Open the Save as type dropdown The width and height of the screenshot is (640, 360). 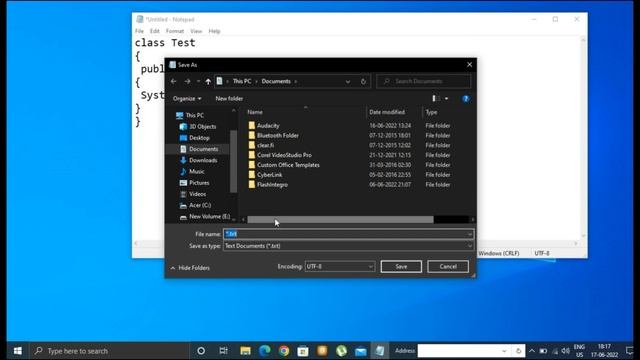348,246
